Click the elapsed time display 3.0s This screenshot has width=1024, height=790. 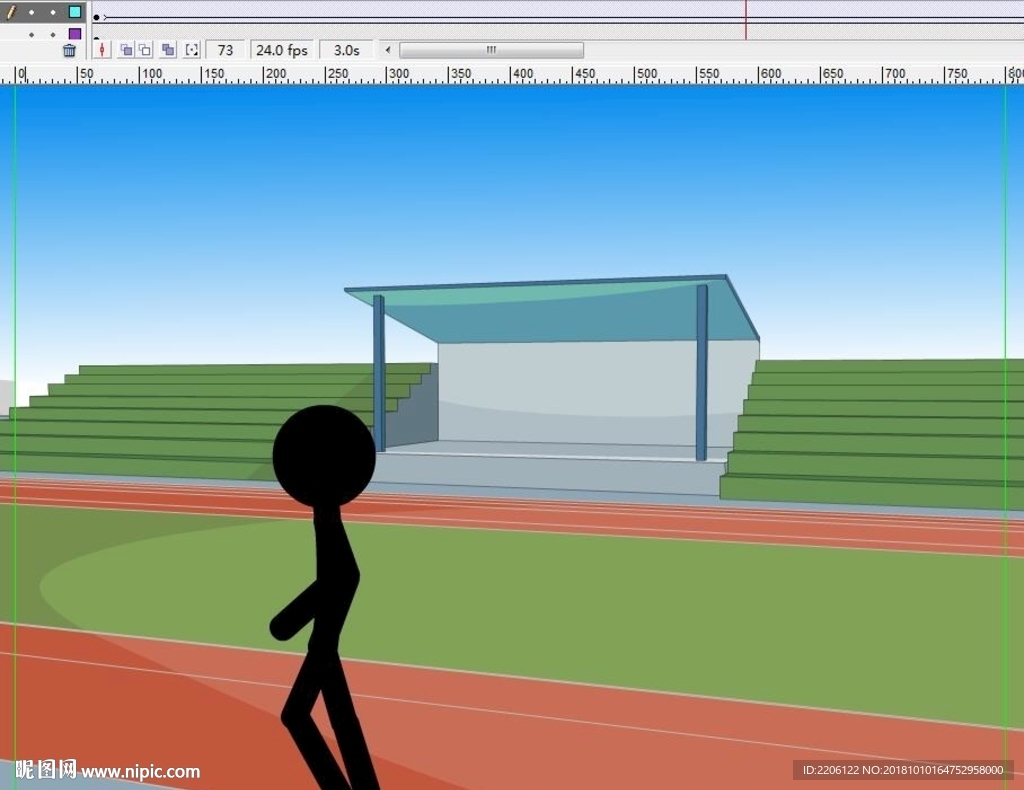pos(346,50)
